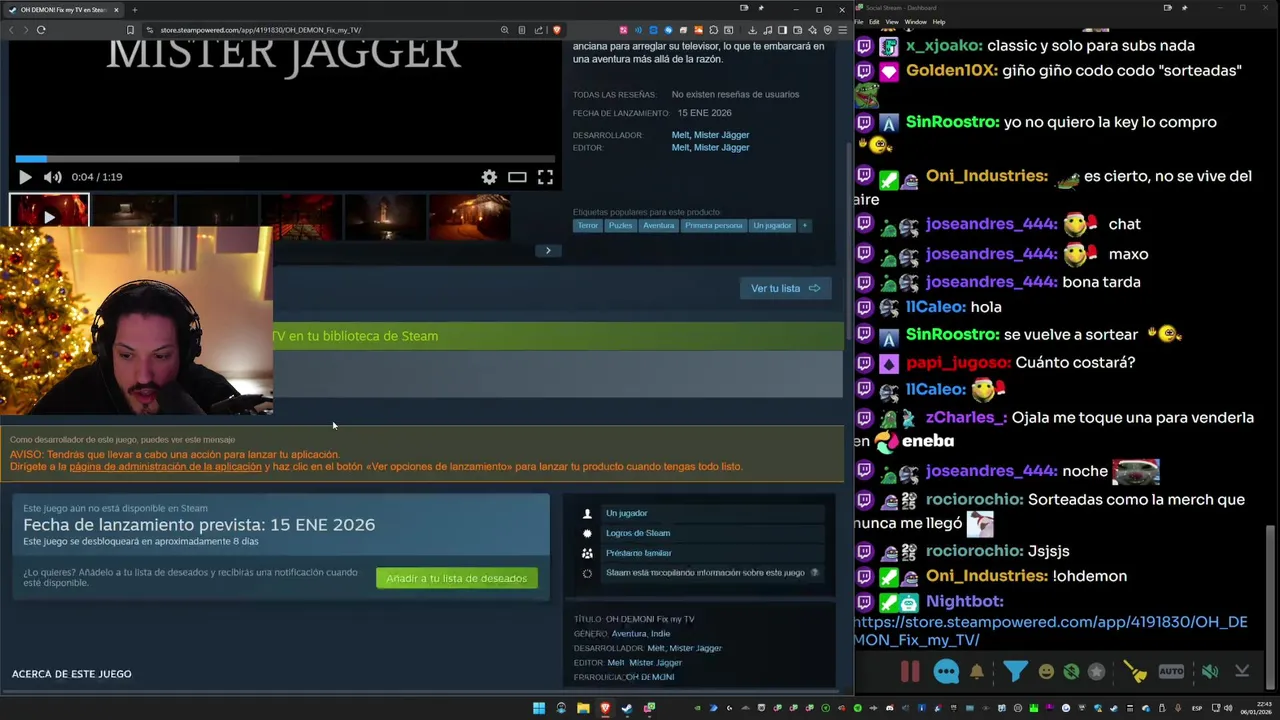This screenshot has width=1280, height=720.
Task: Open Brave browser taskbar icon
Action: 605,709
